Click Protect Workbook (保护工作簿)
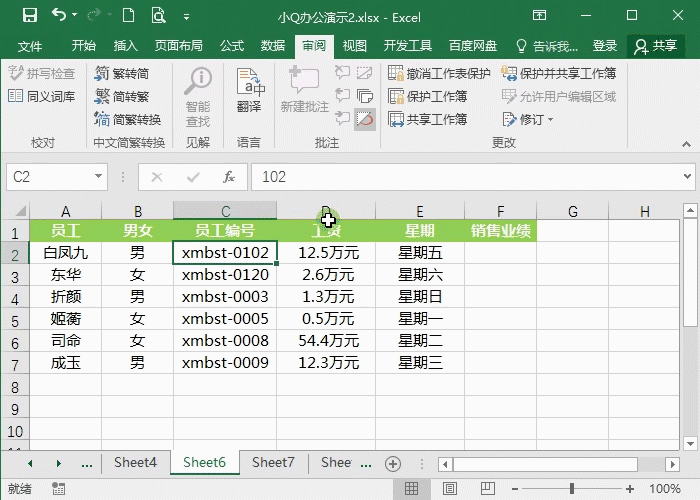 [x=427, y=96]
